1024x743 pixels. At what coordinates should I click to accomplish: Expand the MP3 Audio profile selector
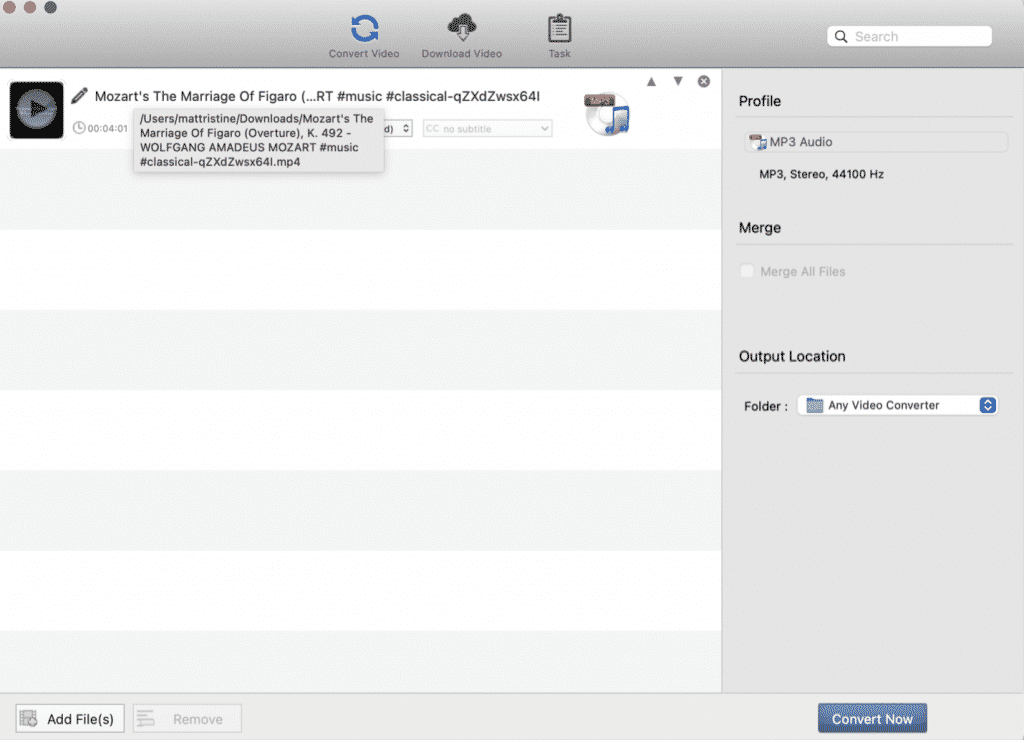click(875, 142)
